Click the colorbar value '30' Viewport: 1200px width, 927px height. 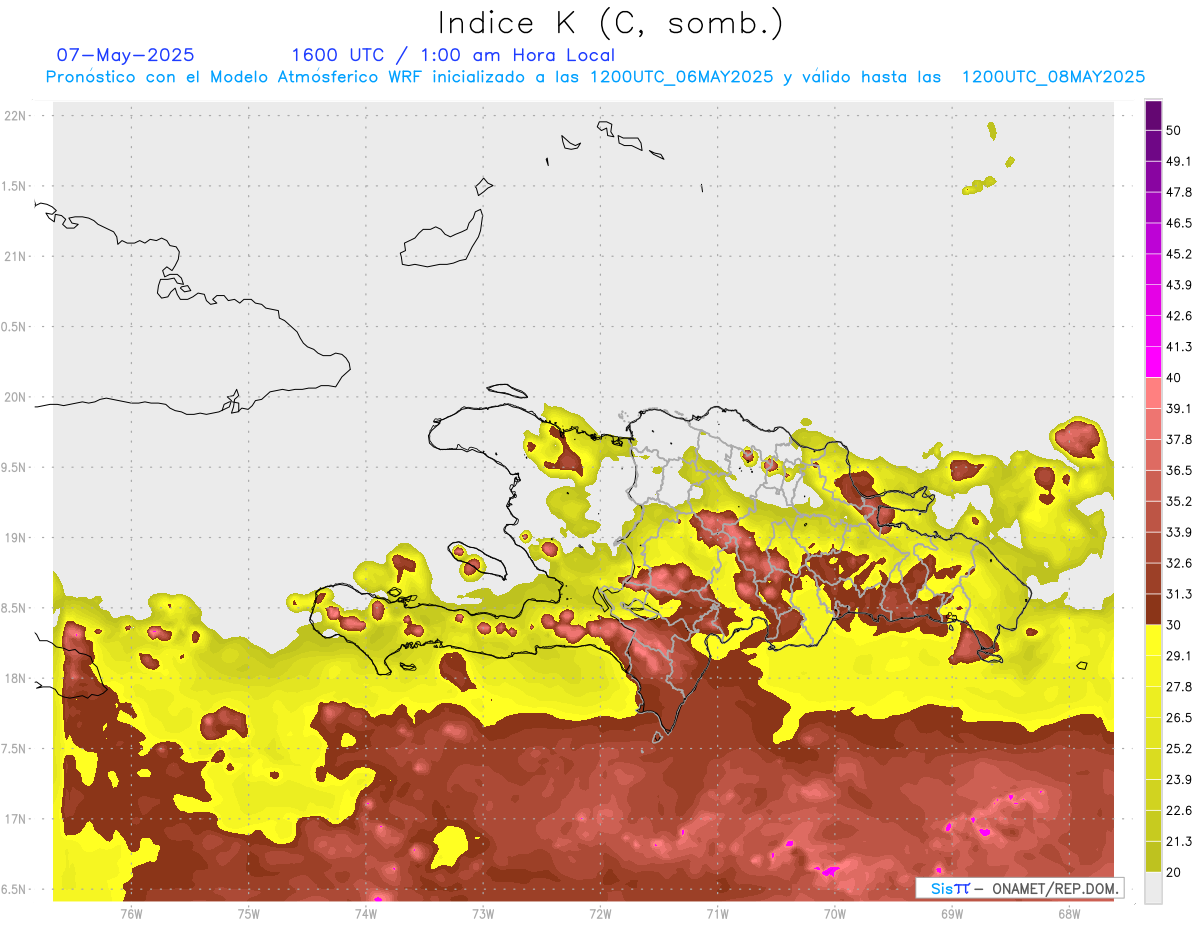click(x=1174, y=625)
